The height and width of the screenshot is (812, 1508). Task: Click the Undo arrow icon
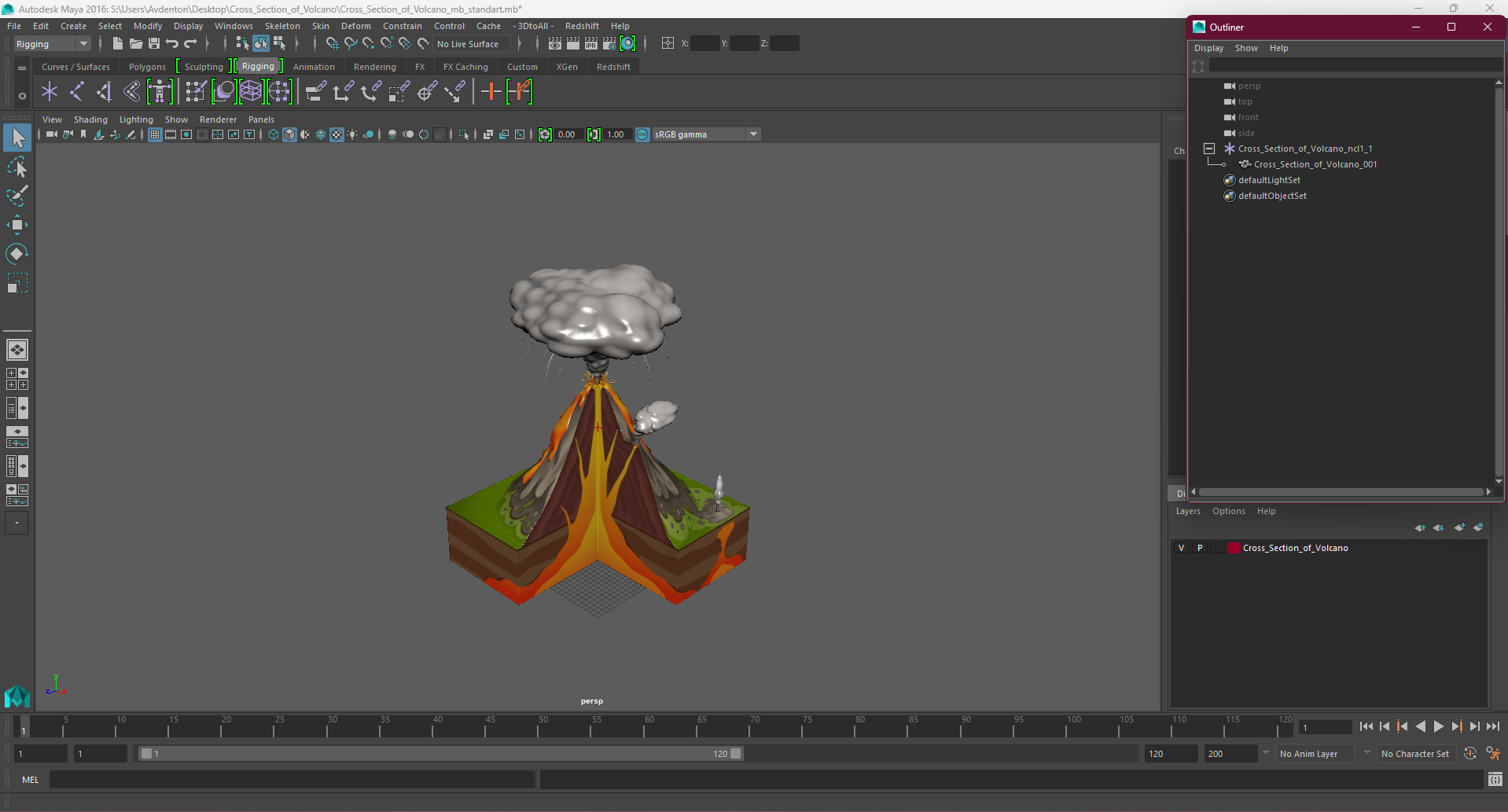pos(171,44)
